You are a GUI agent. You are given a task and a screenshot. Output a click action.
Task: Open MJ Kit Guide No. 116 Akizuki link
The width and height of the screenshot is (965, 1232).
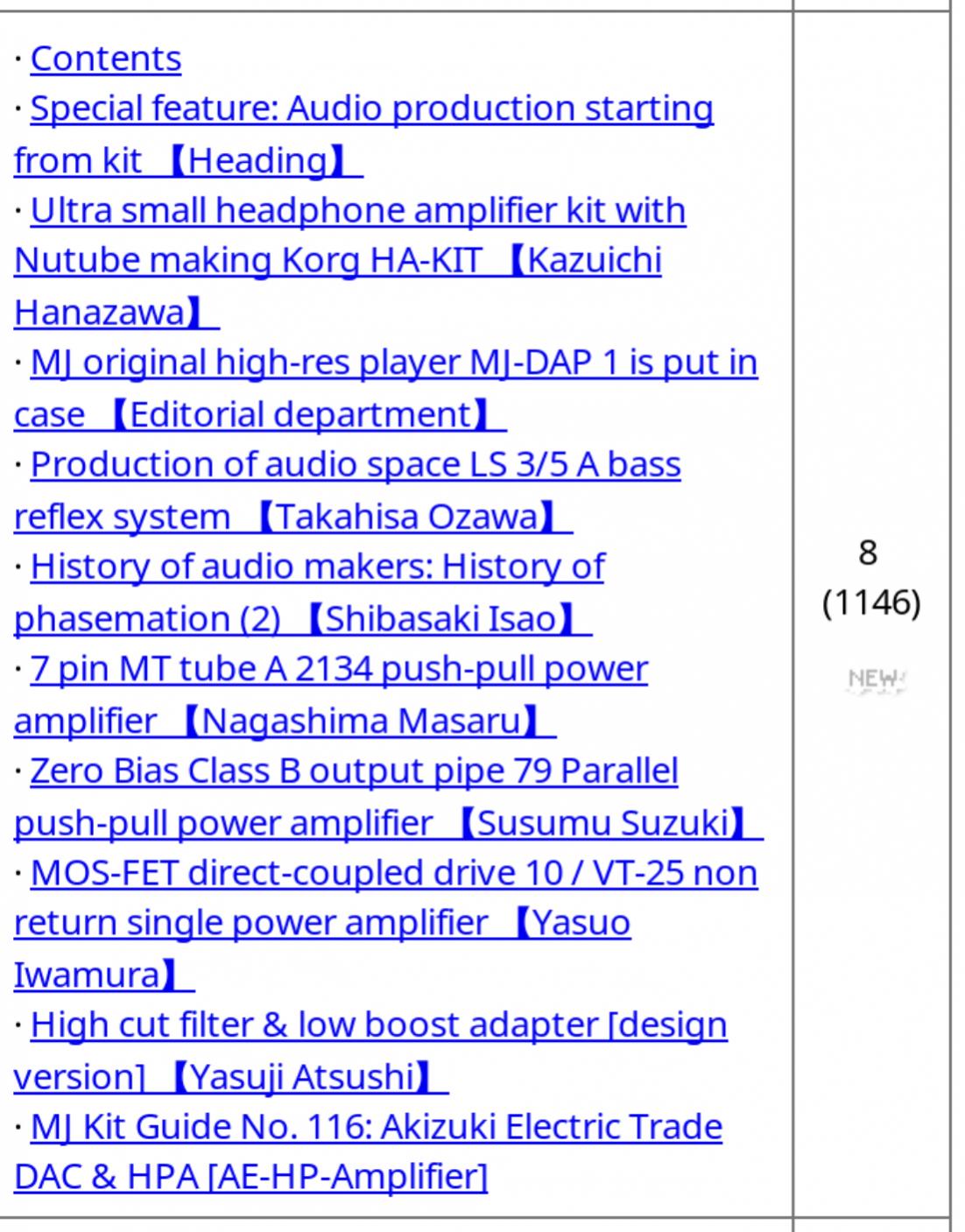click(x=377, y=1128)
